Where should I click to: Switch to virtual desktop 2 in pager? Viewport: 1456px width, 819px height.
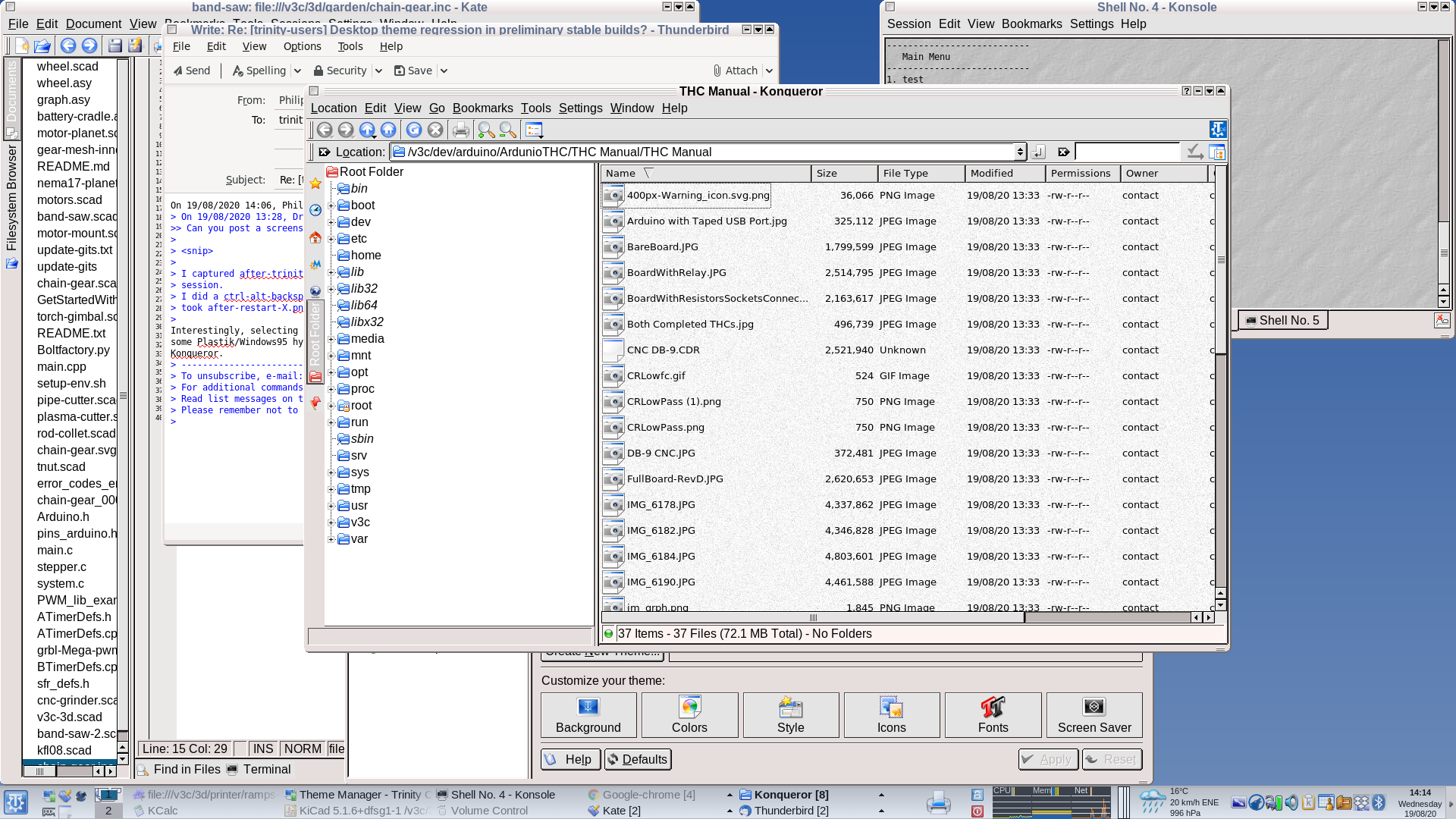[x=108, y=811]
